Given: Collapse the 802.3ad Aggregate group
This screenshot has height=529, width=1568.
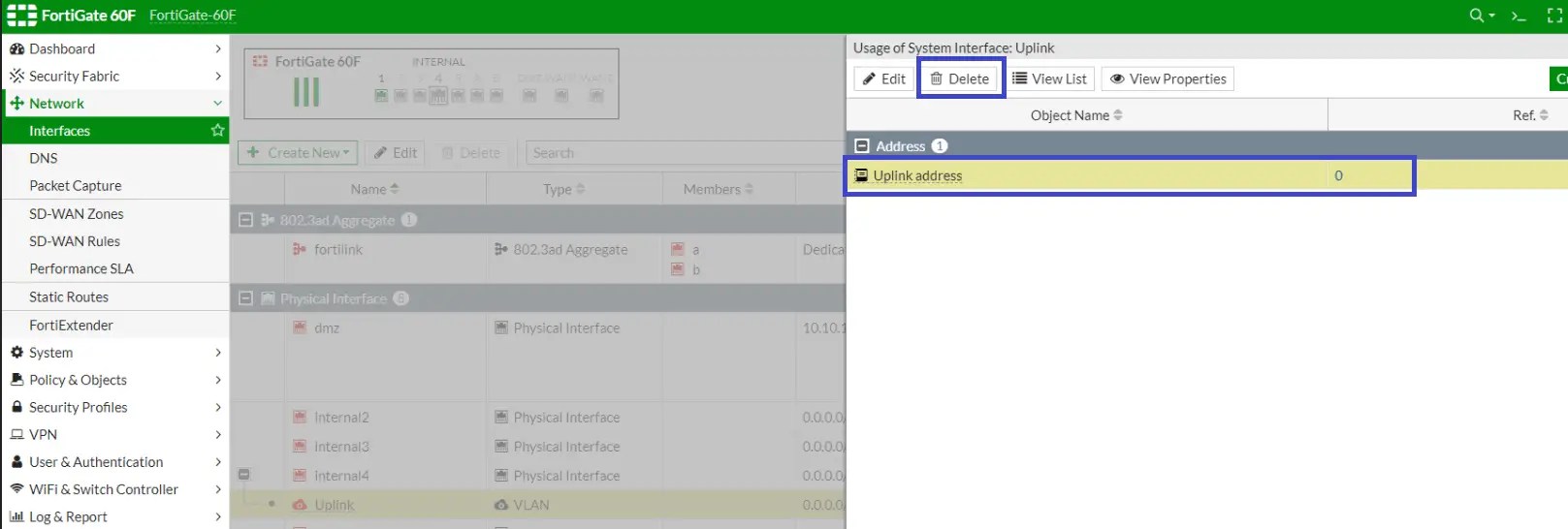Looking at the screenshot, I should point(245,220).
